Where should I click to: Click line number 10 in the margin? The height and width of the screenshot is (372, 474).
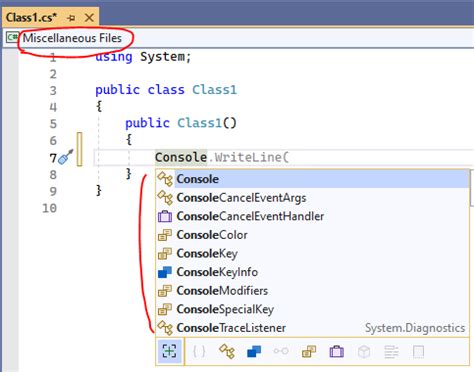pyautogui.click(x=49, y=208)
